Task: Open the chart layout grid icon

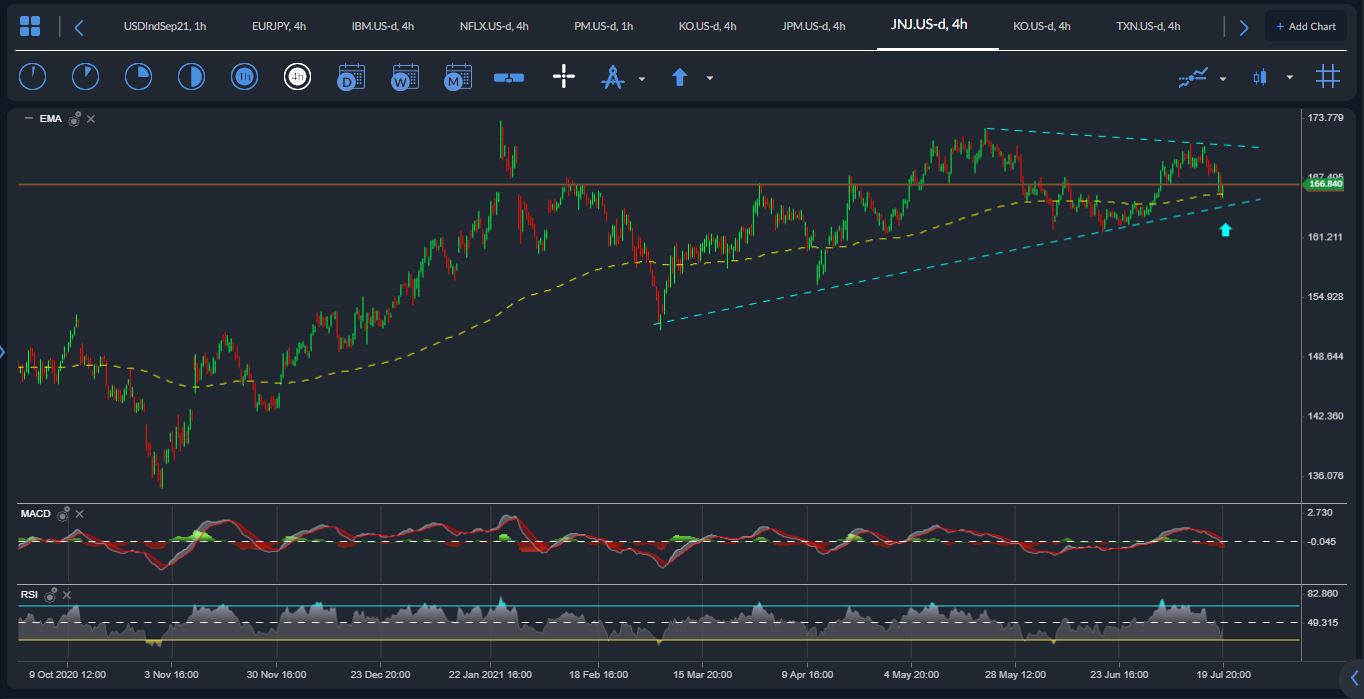Action: (x=30, y=27)
